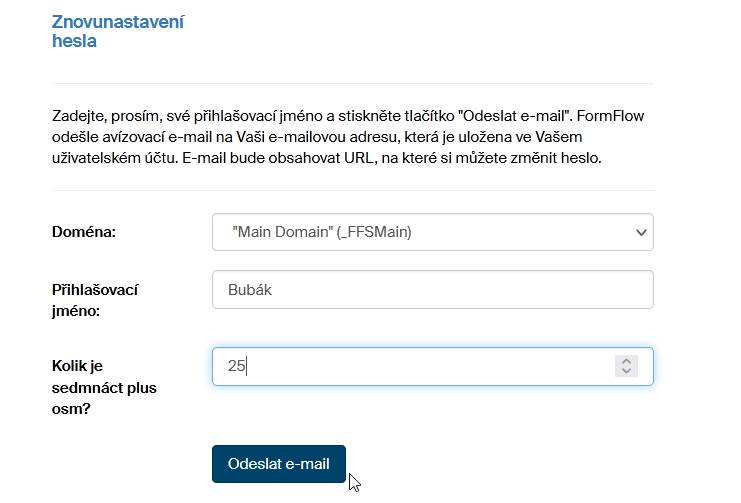Click the chevron arrow of the domain selector
Screen dimensions: 741x503
click(x=641, y=232)
